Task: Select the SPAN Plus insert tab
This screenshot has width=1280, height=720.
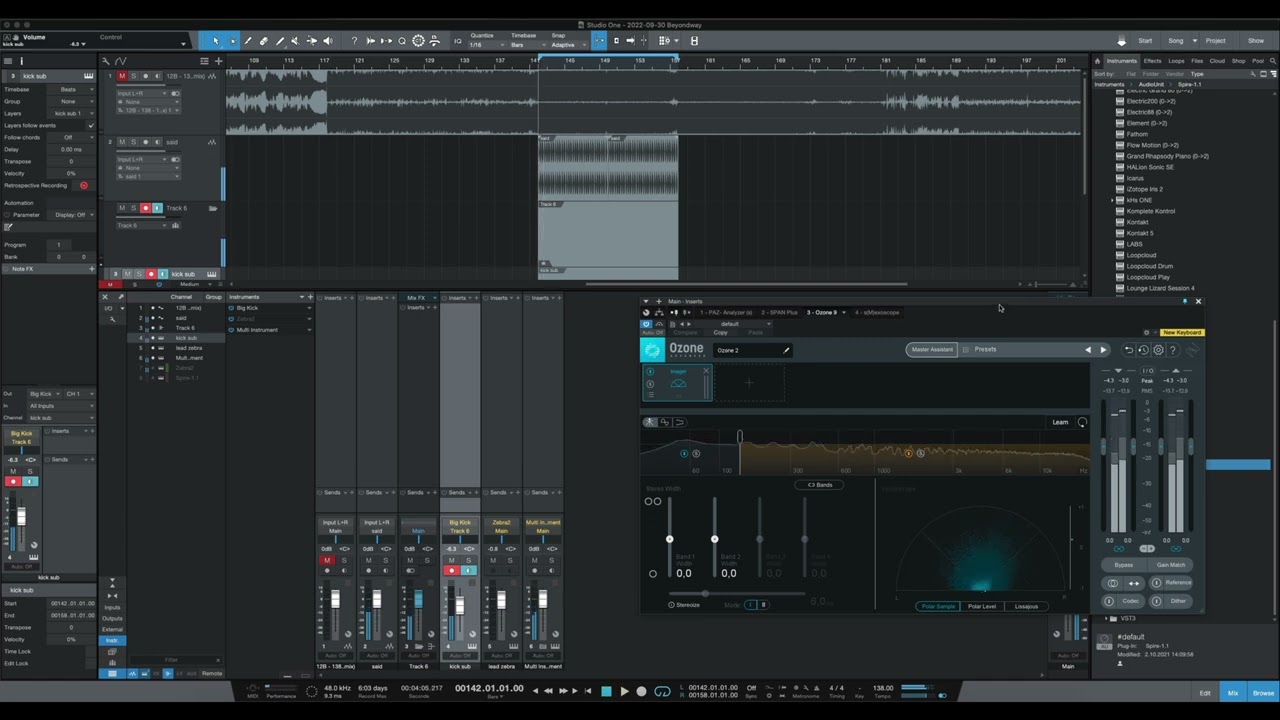Action: click(x=779, y=312)
